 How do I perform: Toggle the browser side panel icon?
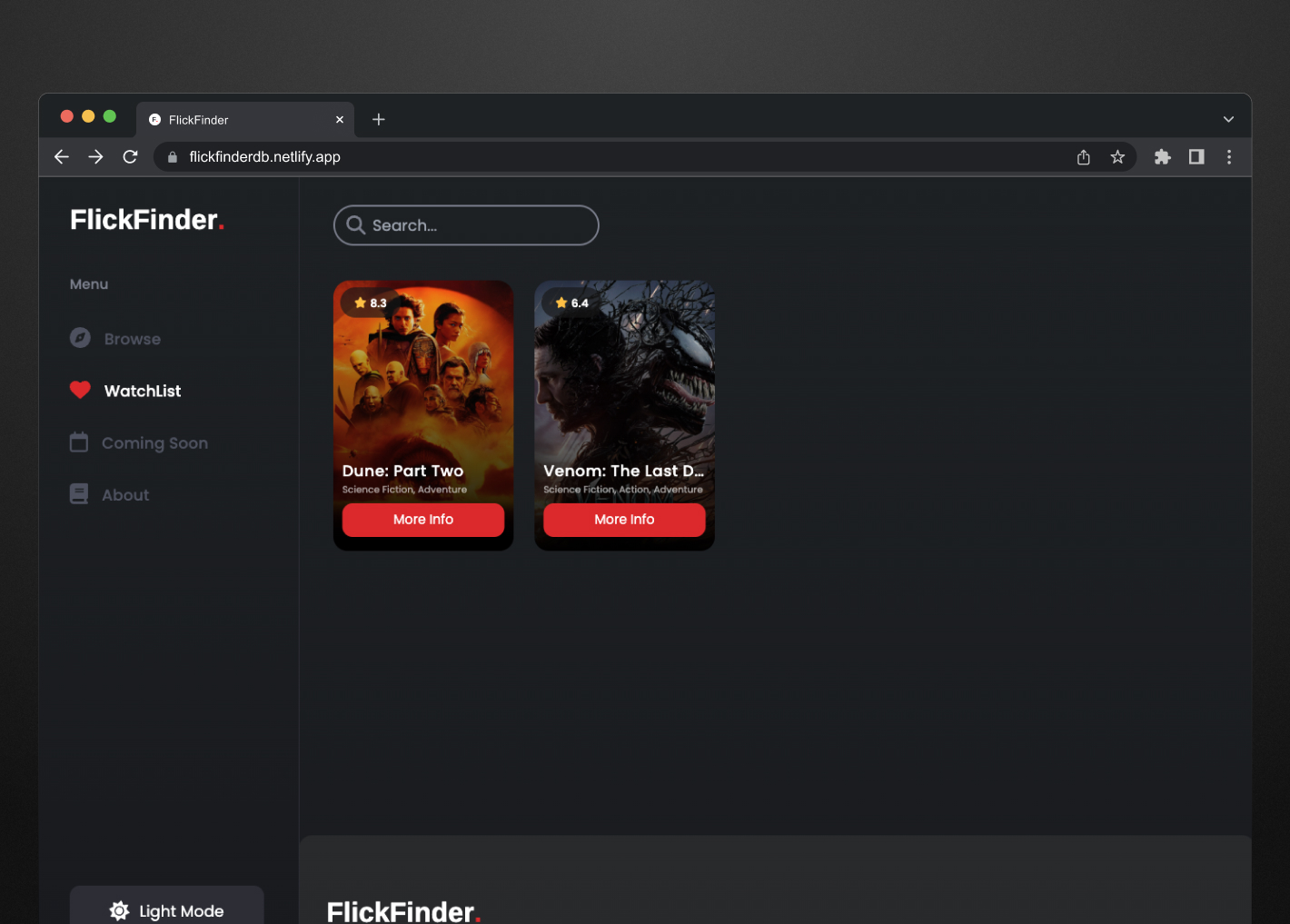coord(1196,157)
